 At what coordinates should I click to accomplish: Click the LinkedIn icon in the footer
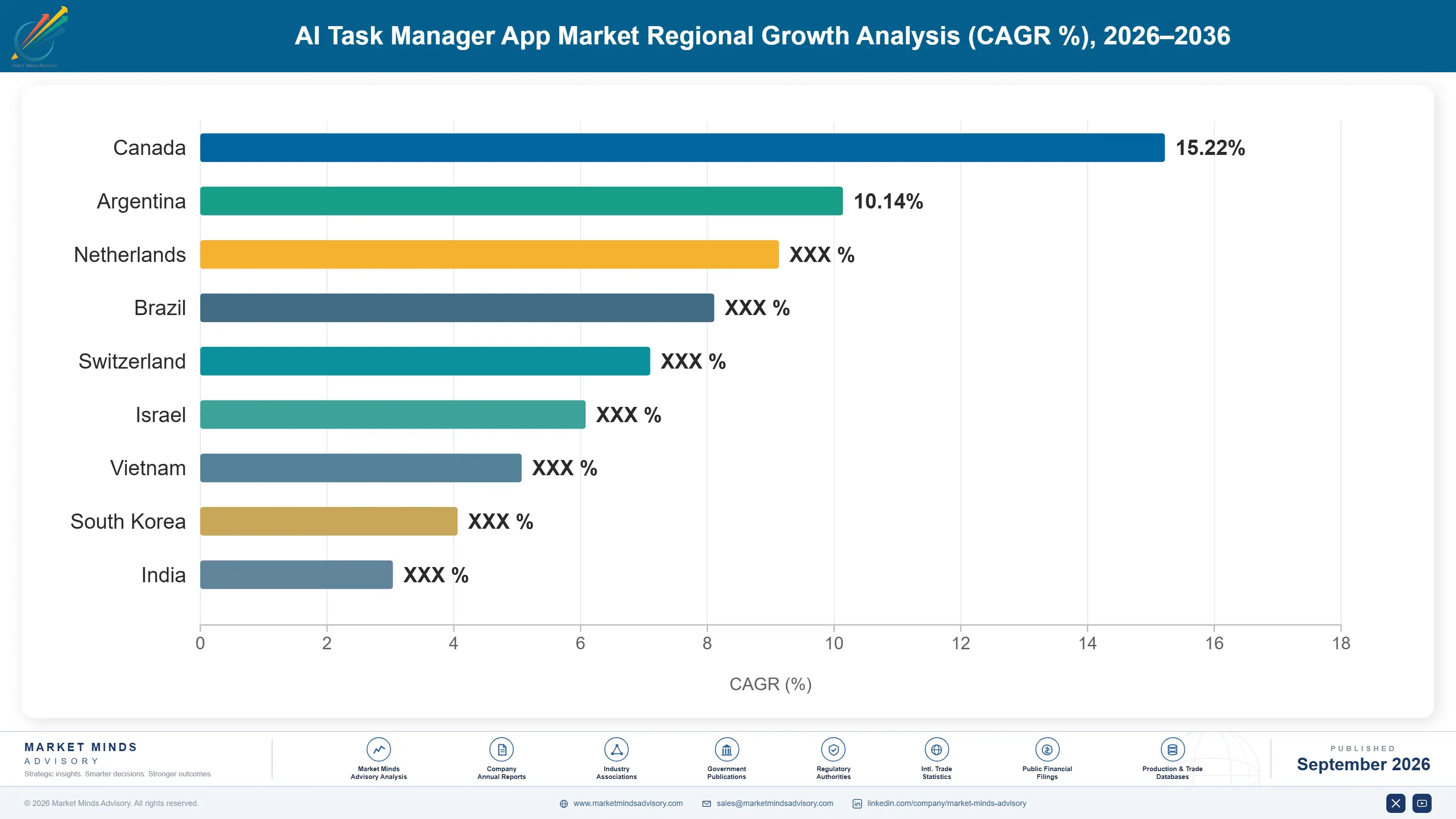[857, 804]
